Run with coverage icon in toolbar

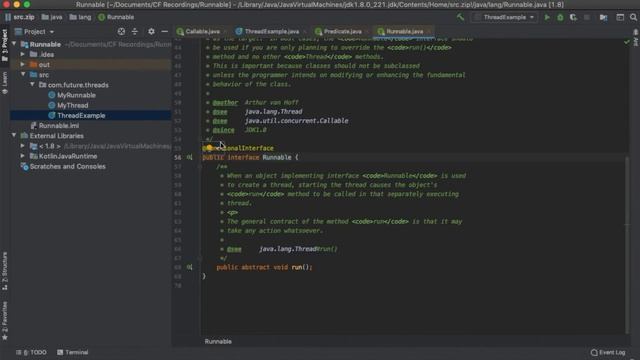click(573, 17)
